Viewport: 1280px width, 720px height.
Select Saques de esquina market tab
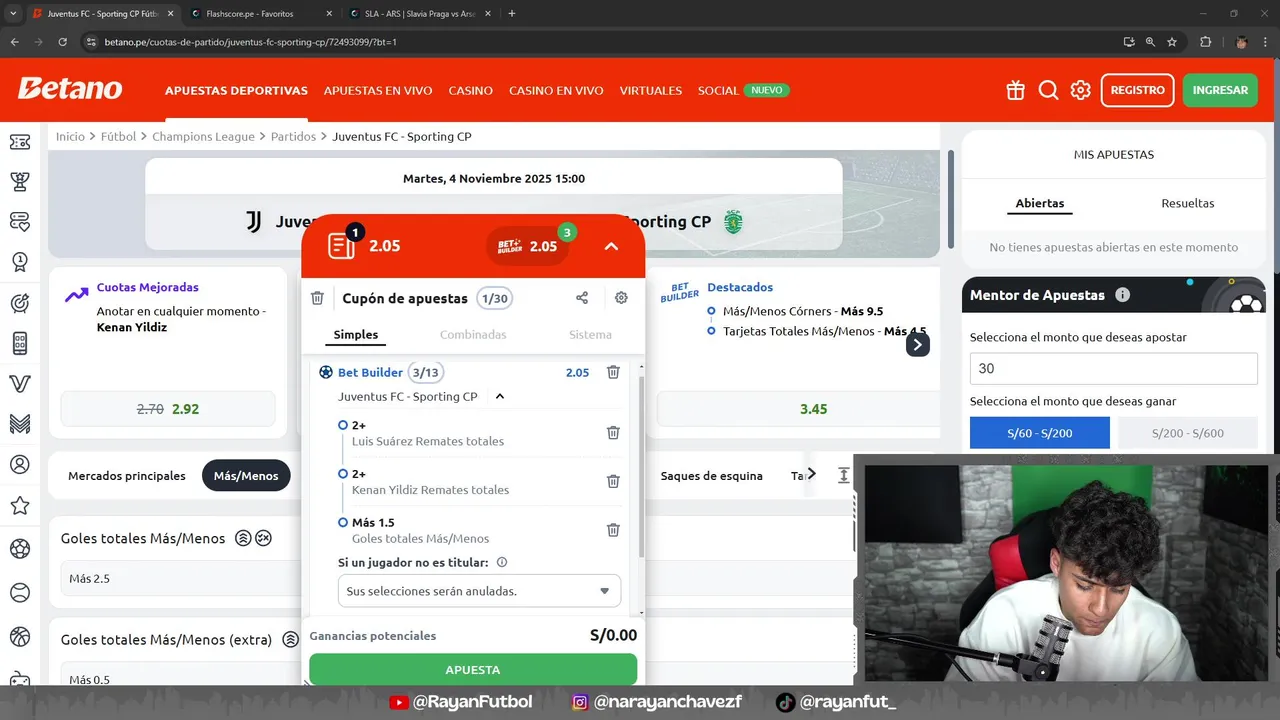tap(711, 476)
